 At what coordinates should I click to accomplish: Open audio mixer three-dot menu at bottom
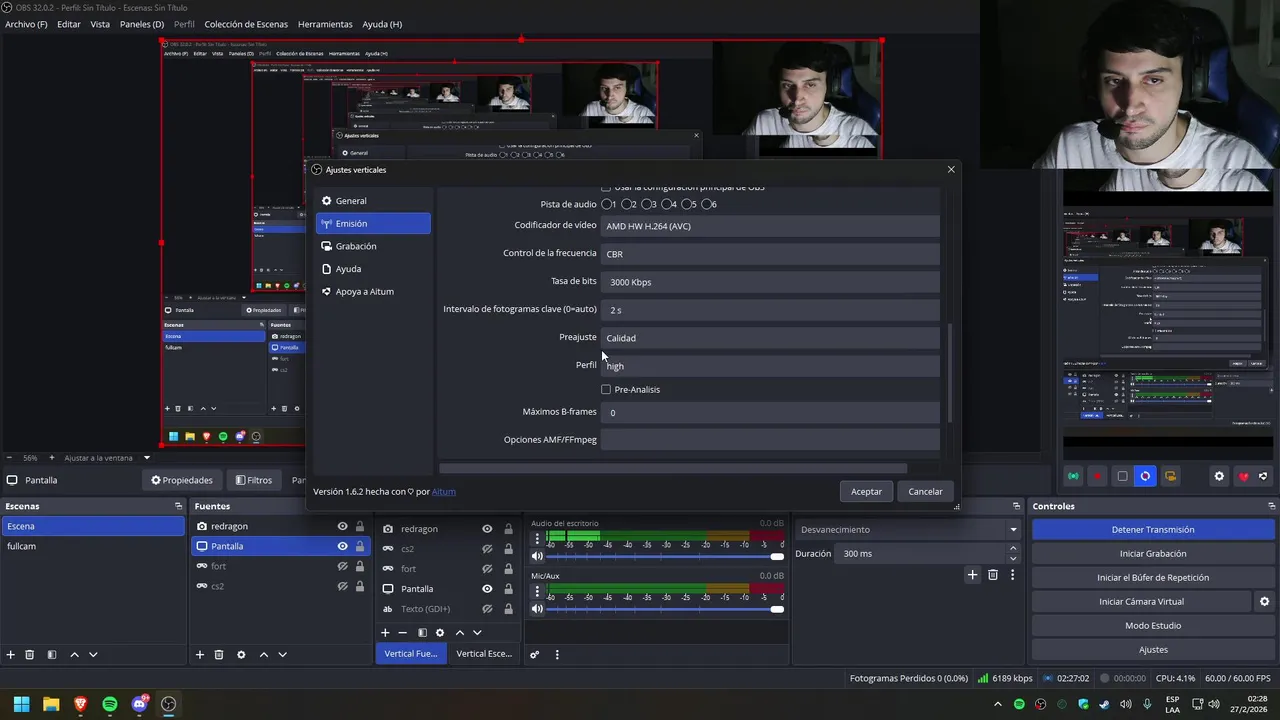click(x=557, y=654)
